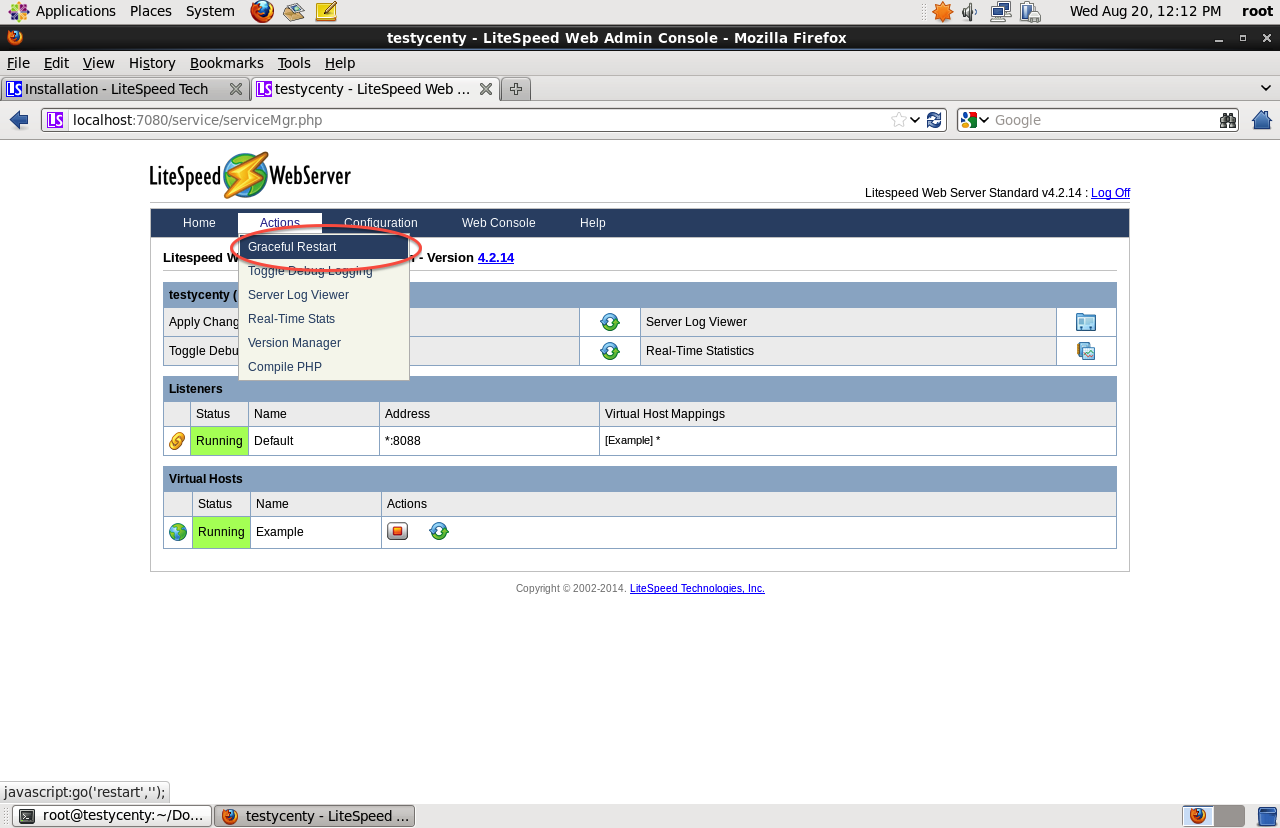Viewport: 1280px width, 828px height.
Task: Reload the page with refresh icon
Action: pos(934,120)
